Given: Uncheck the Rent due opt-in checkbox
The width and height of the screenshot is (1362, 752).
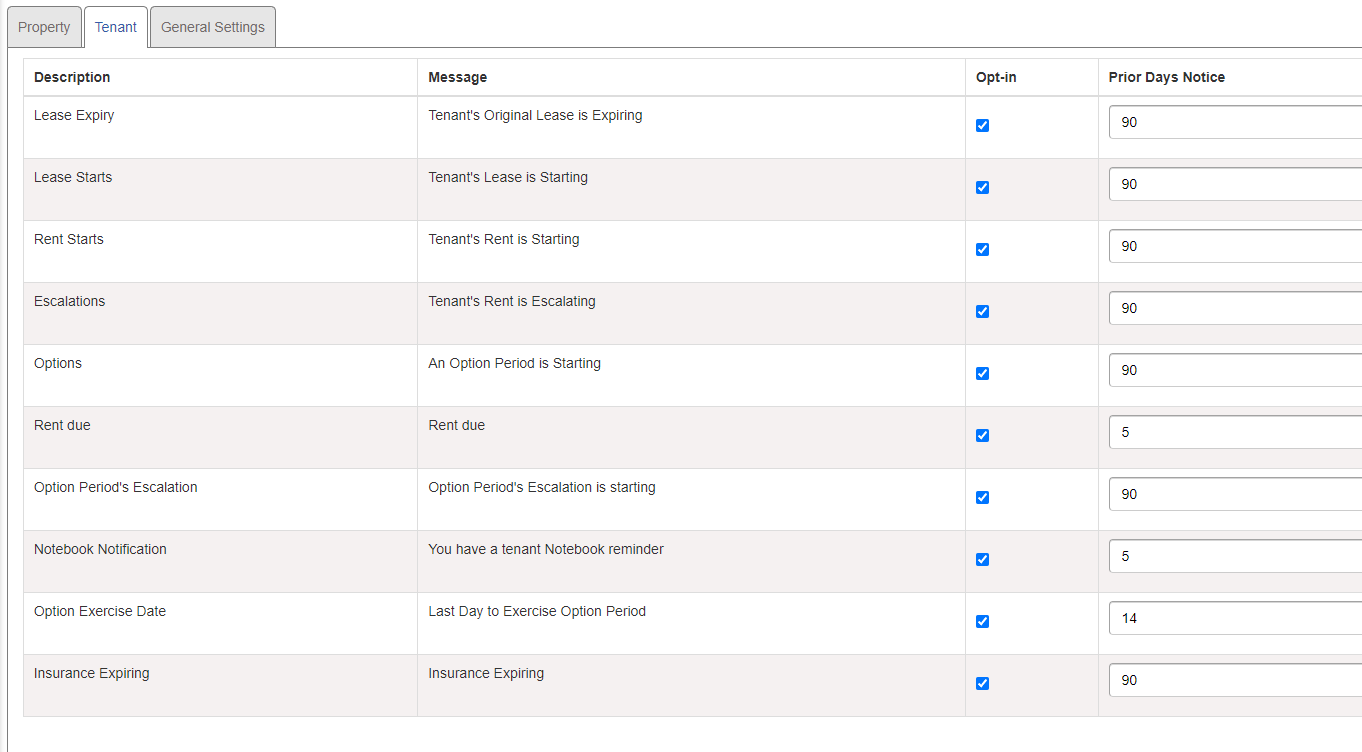Looking at the screenshot, I should [982, 435].
